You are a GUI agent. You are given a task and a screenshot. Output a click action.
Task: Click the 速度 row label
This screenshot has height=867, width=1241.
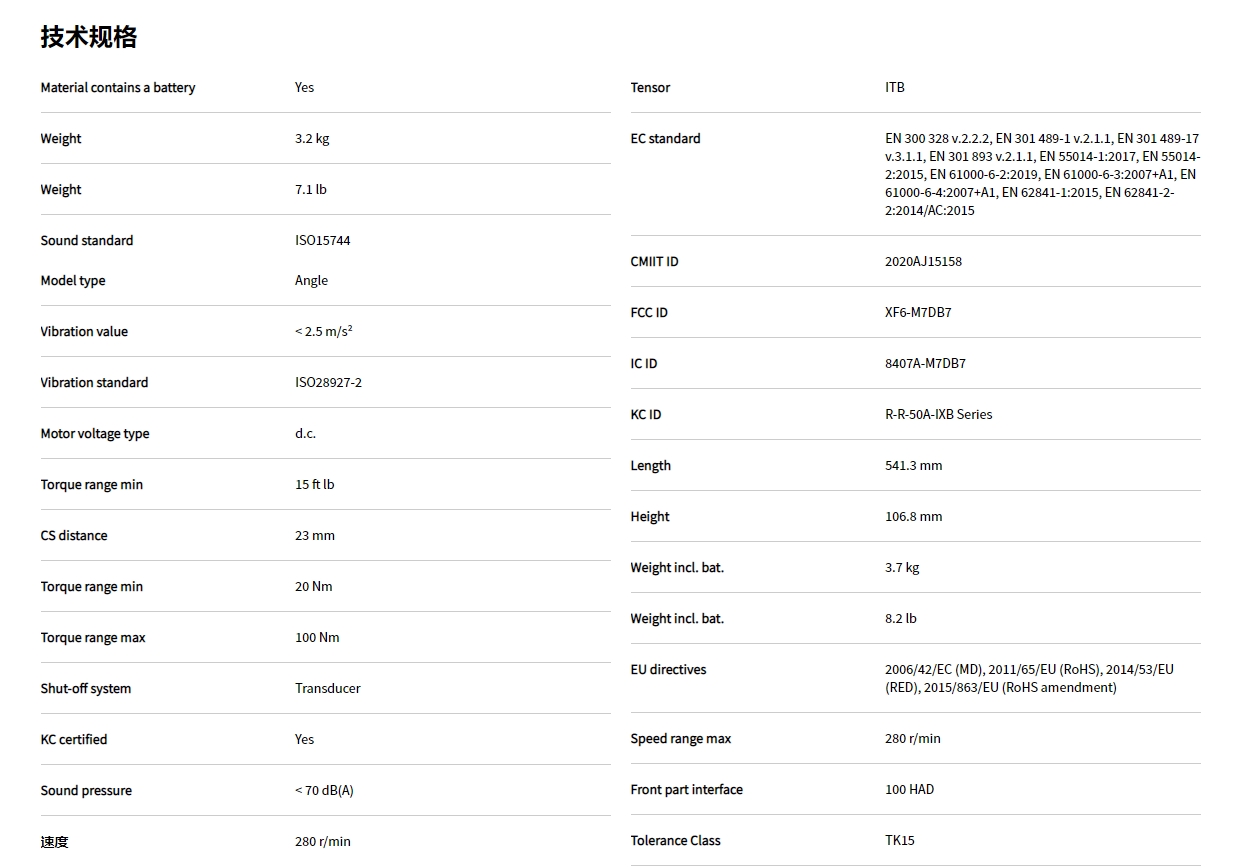coord(55,842)
